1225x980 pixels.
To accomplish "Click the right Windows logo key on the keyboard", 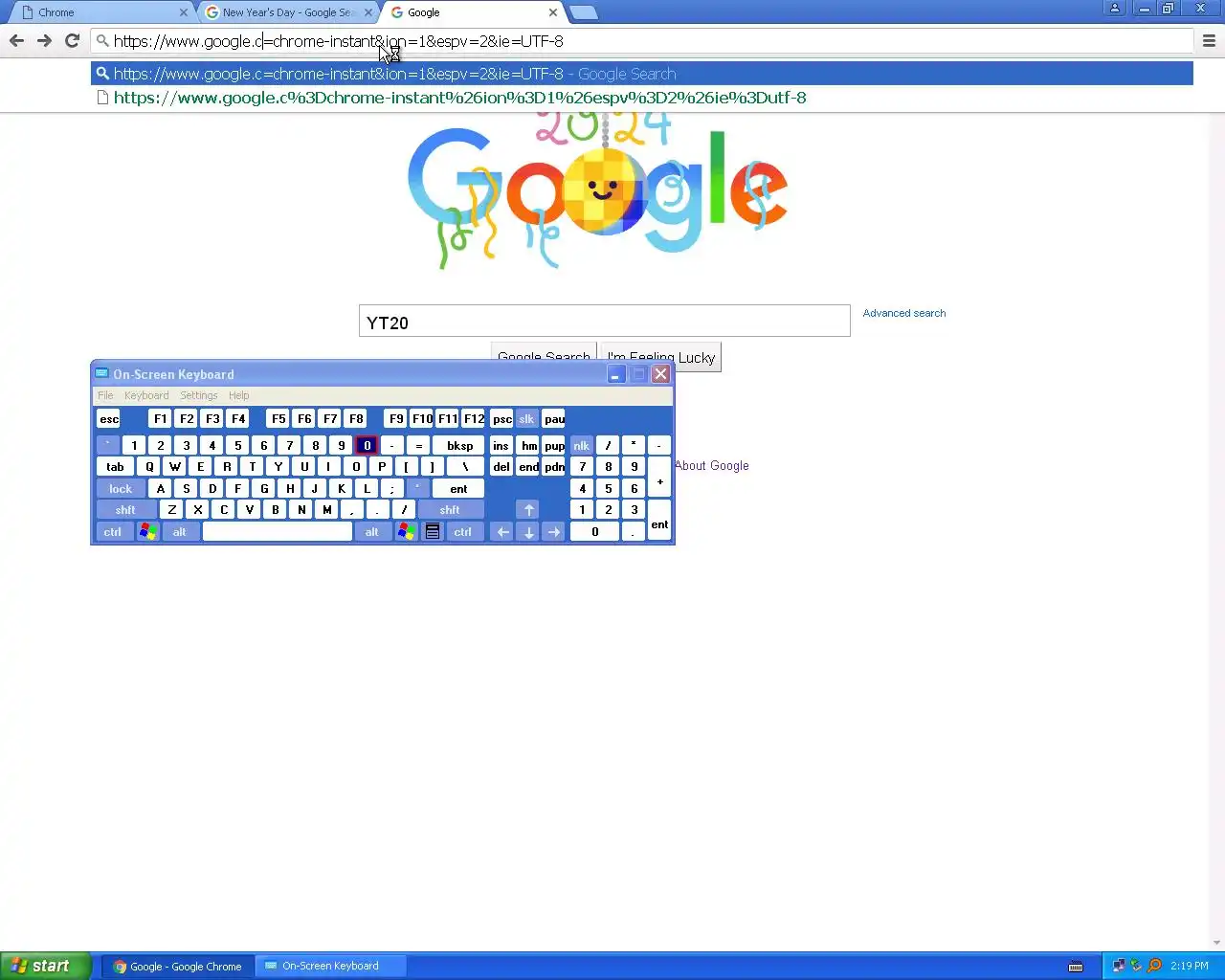I will (406, 532).
